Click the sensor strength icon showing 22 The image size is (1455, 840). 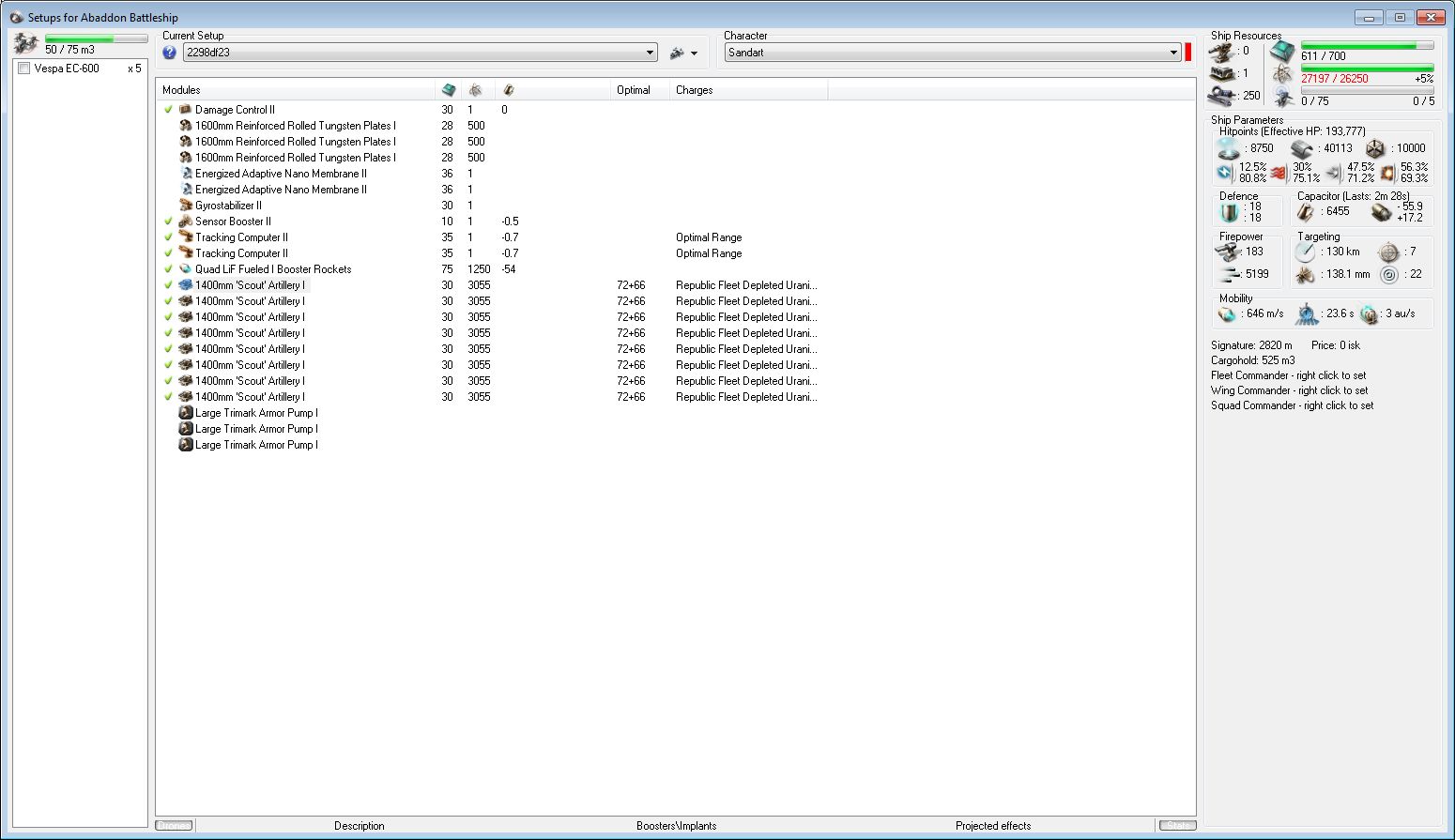[1389, 275]
